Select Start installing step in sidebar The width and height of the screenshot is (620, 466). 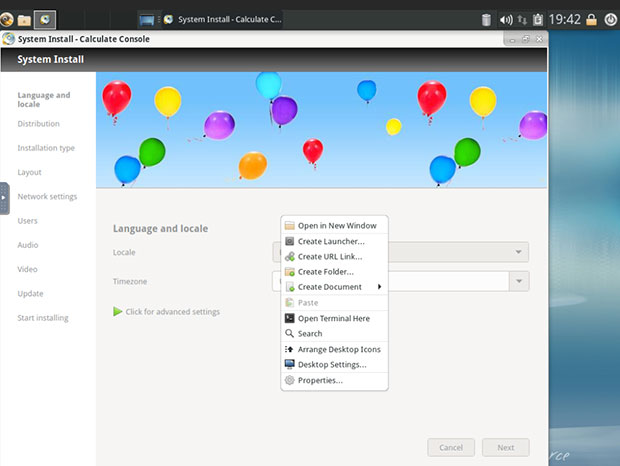[43, 318]
